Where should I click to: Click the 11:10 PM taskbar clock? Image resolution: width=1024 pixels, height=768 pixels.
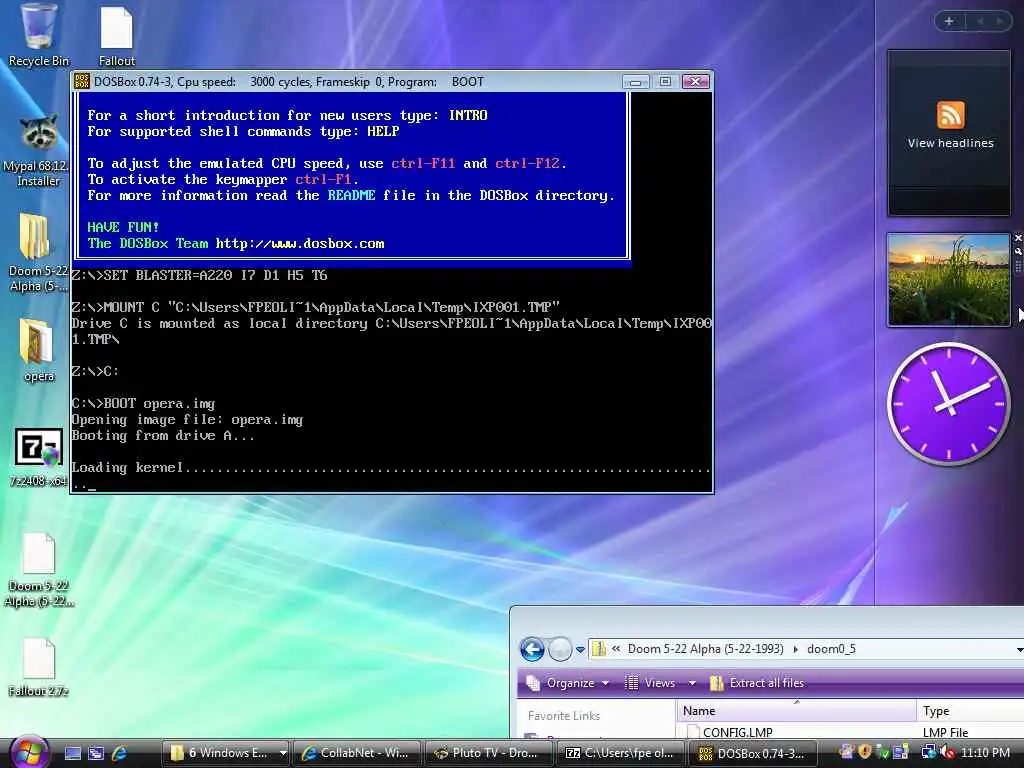[x=985, y=753]
